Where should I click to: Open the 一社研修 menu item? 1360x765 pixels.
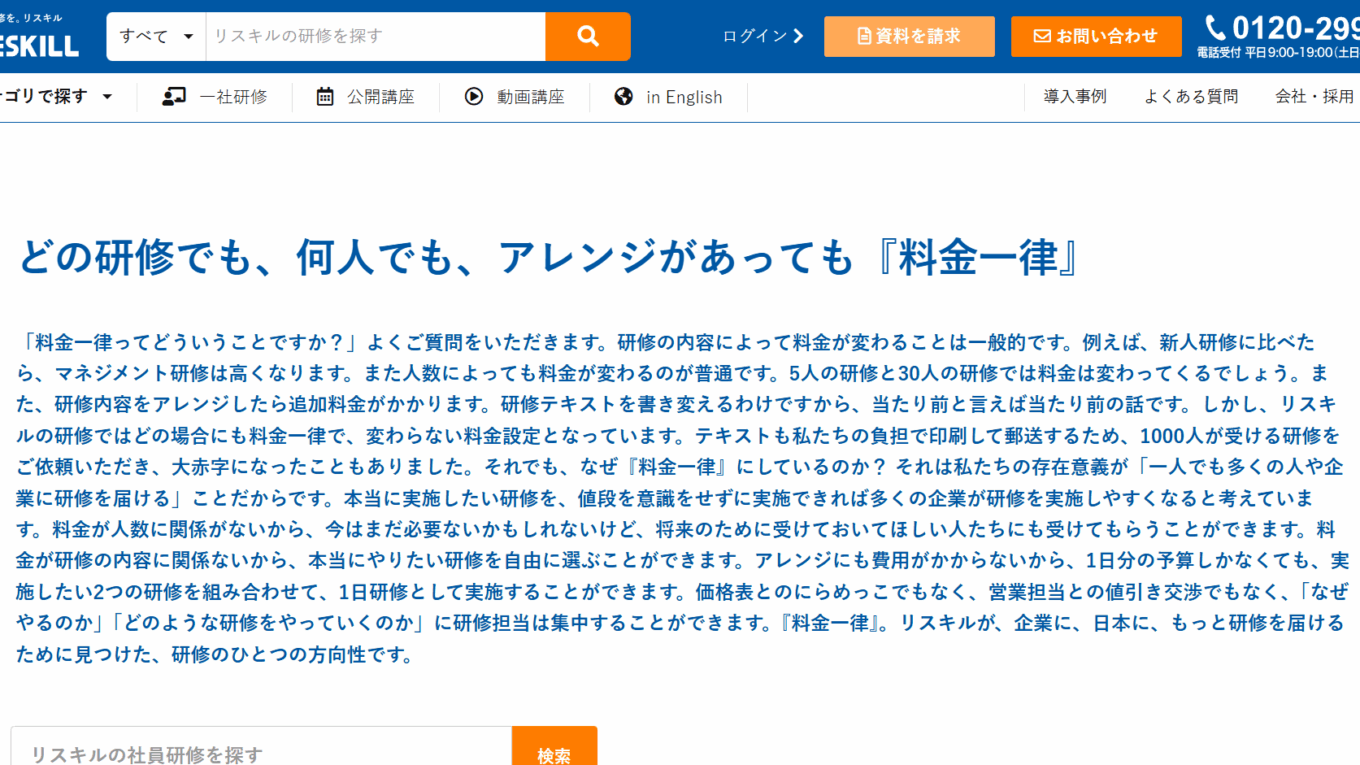pyautogui.click(x=215, y=97)
